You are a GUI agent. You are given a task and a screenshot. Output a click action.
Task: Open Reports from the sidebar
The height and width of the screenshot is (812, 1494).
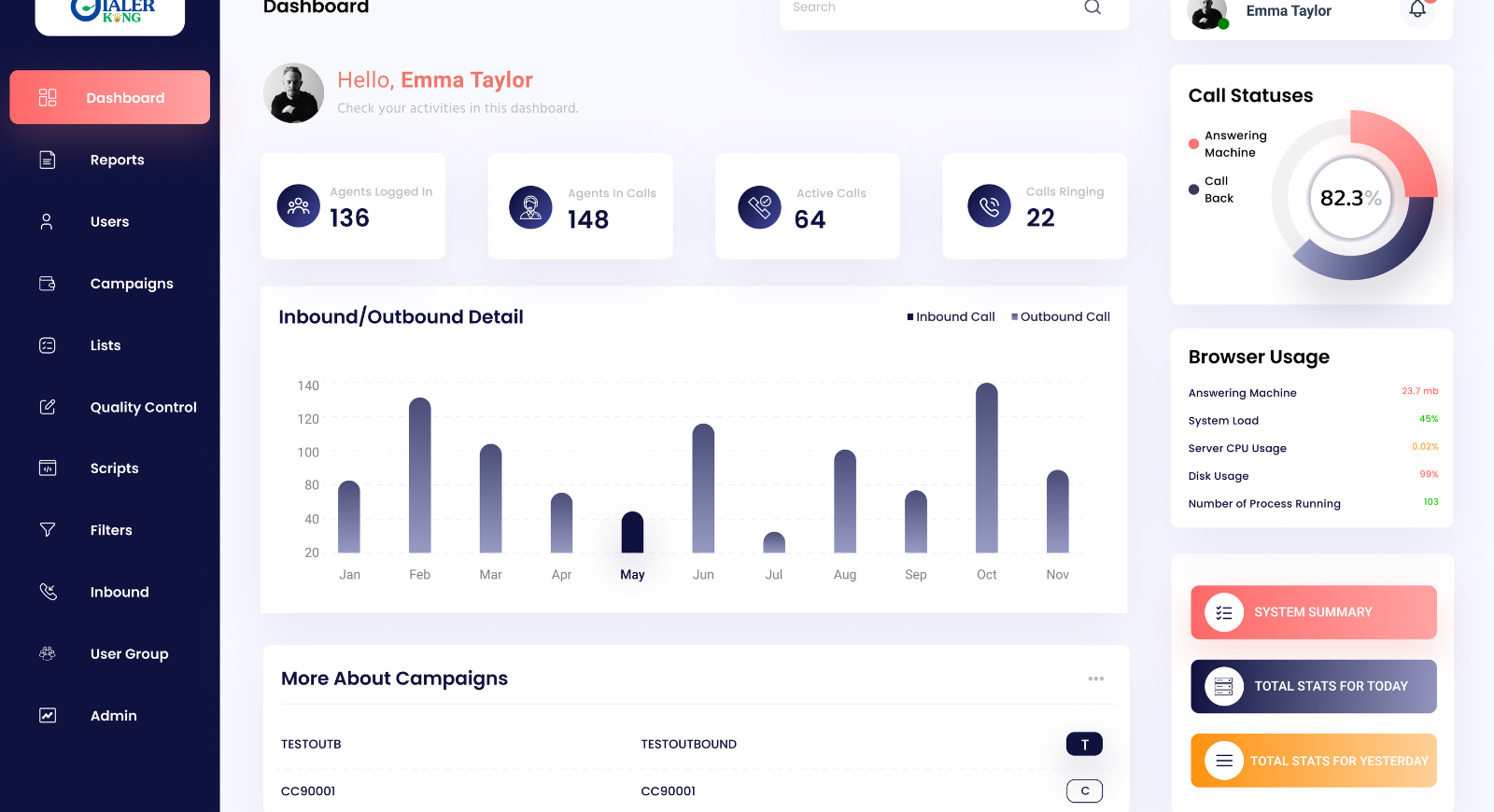click(x=117, y=160)
